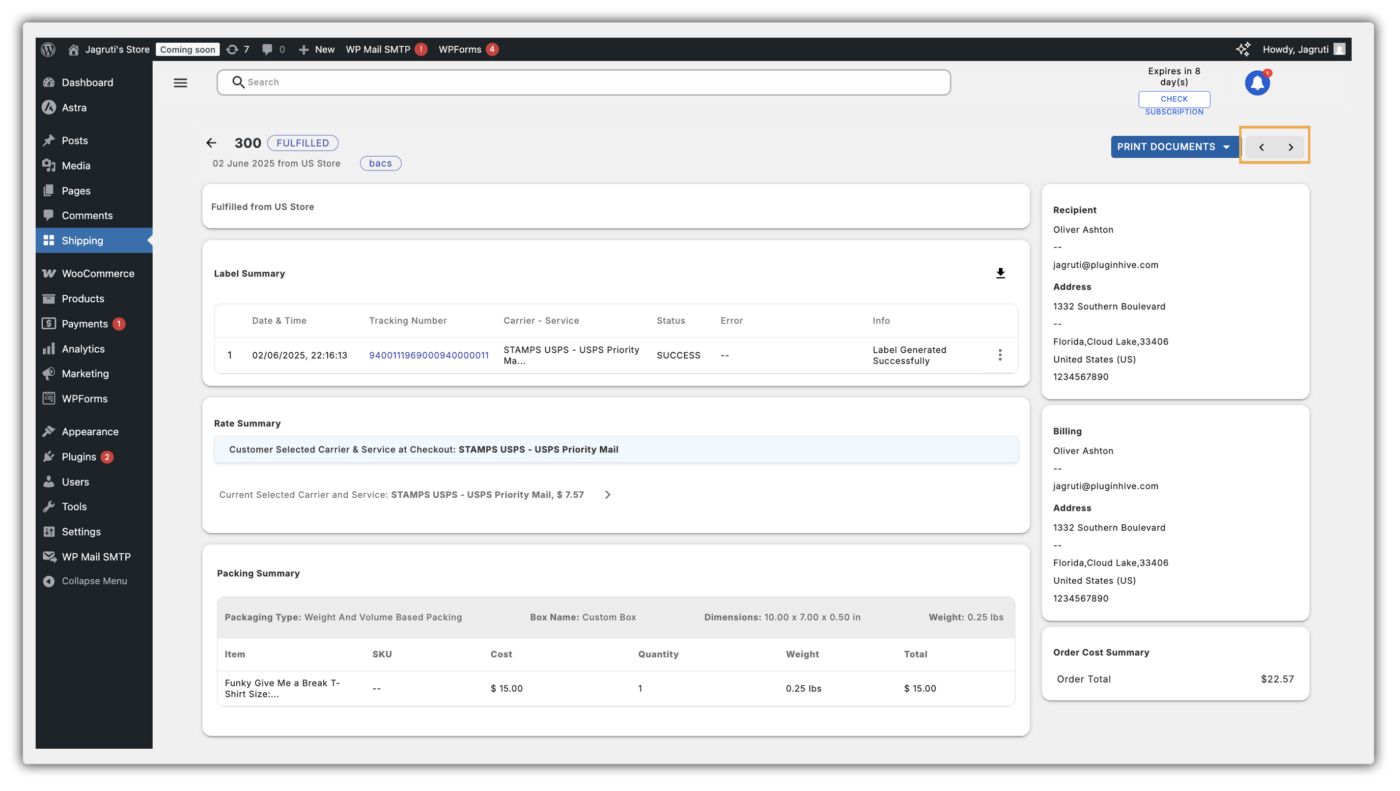The image size is (1400, 791).
Task: Go back using the arrow beside 300
Action: 211,143
